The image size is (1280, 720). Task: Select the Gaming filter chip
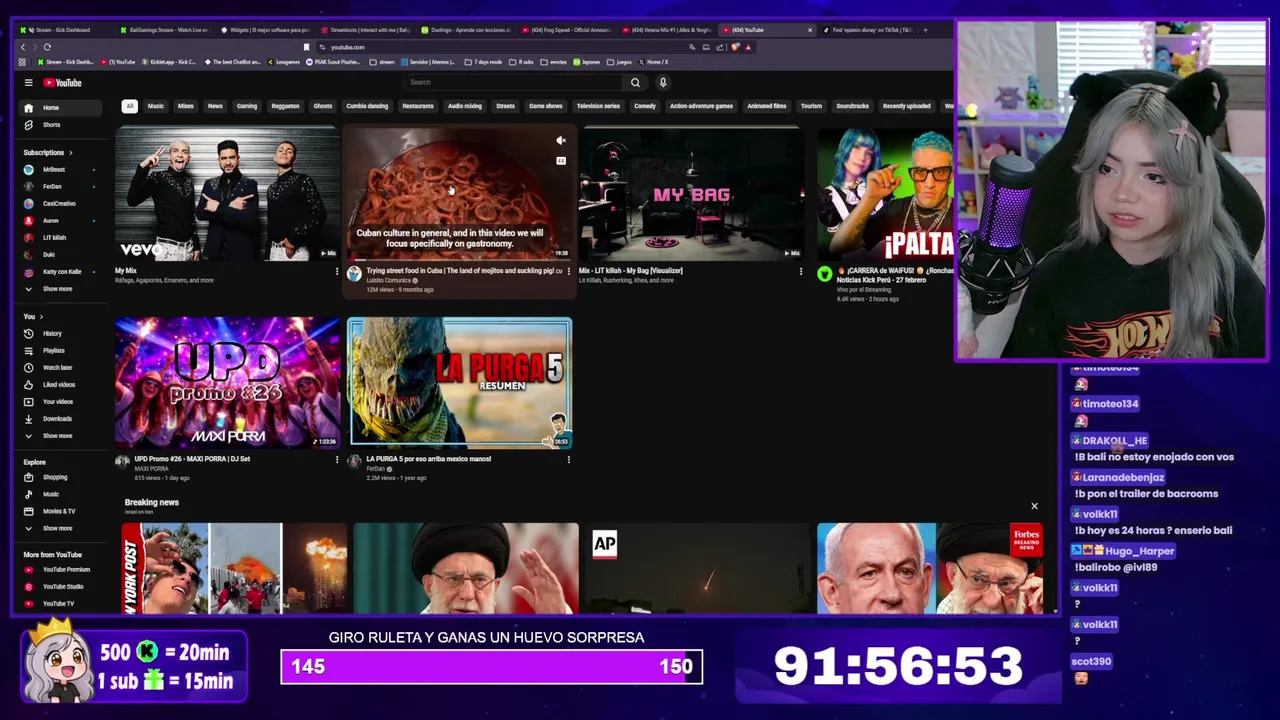247,106
